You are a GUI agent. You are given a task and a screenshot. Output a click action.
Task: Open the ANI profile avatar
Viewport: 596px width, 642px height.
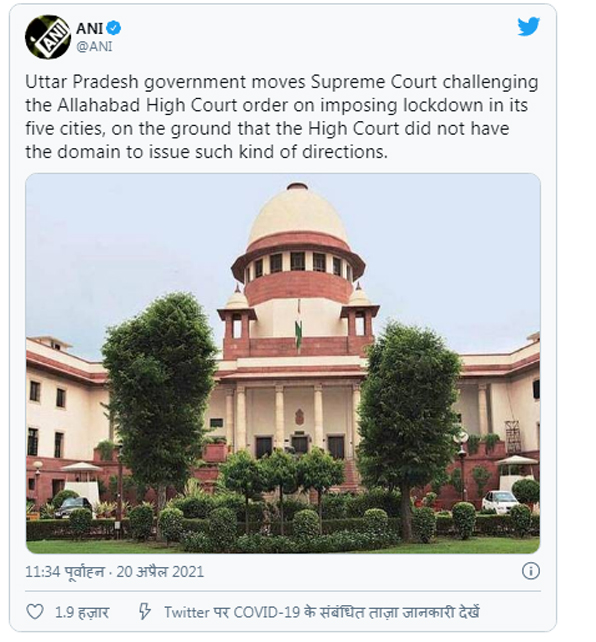pos(48,37)
